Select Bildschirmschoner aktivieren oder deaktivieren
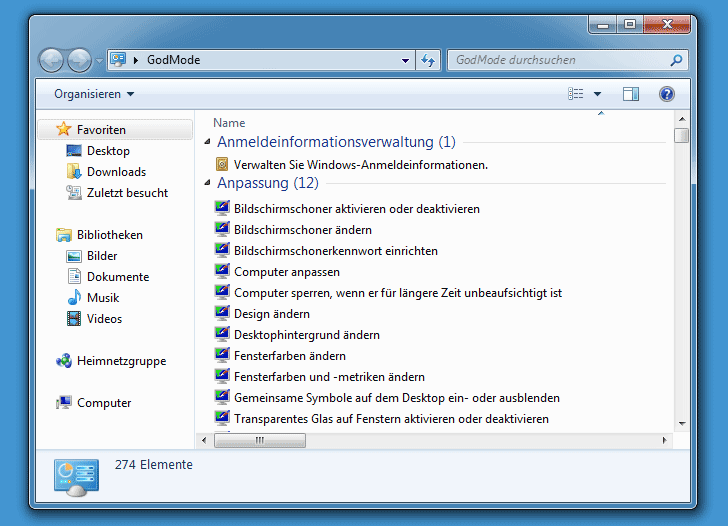728x526 pixels. 357,209
